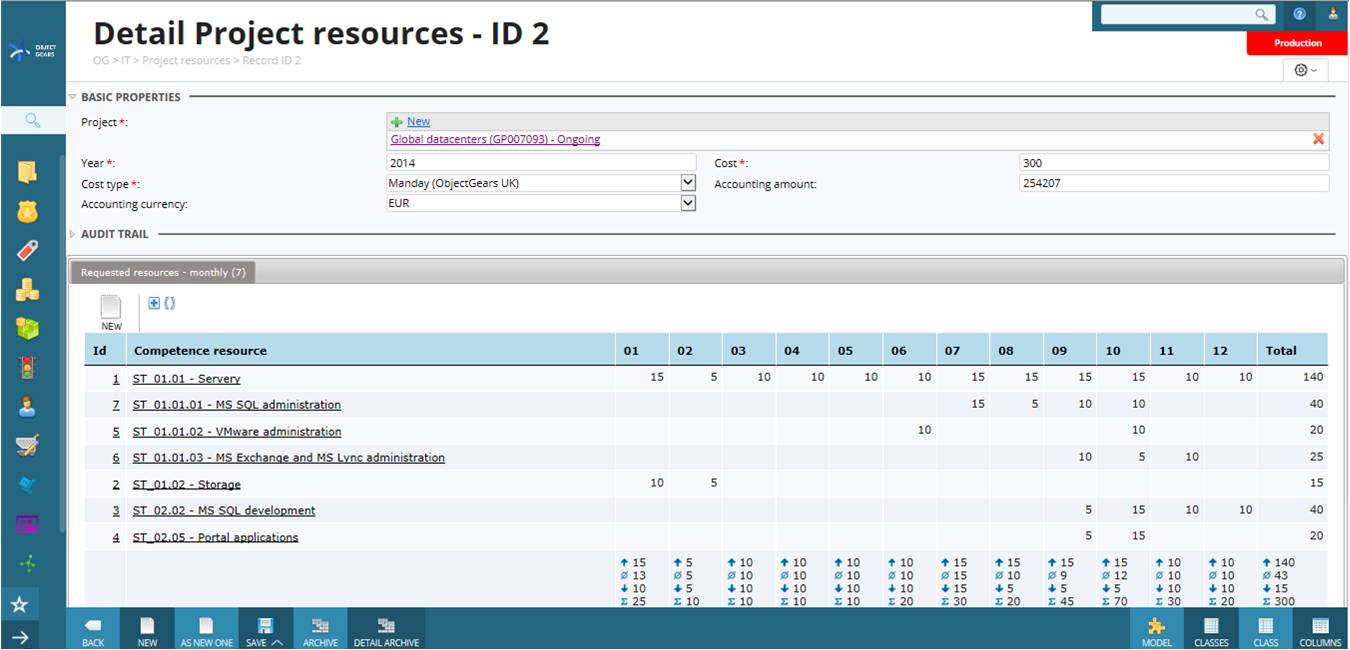Open VMware administration resource link
This screenshot has width=1350, height=650.
(237, 432)
